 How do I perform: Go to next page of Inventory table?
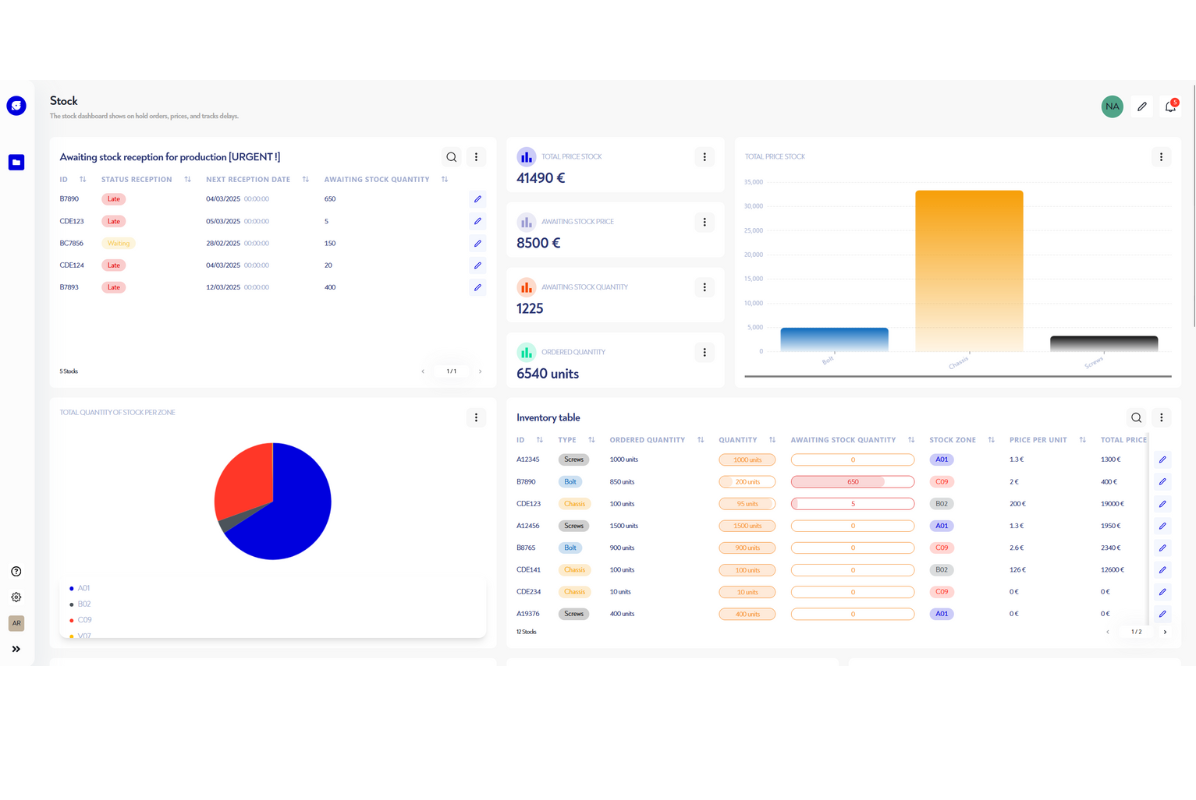pyautogui.click(x=1165, y=632)
